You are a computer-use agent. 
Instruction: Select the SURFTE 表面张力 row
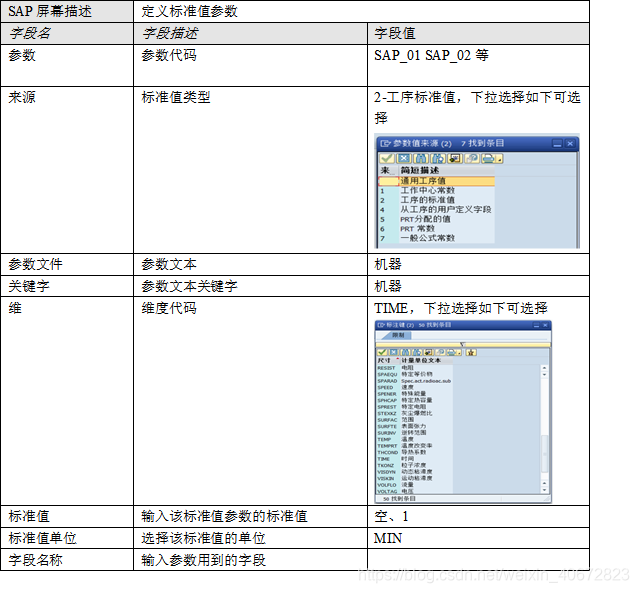(x=414, y=426)
